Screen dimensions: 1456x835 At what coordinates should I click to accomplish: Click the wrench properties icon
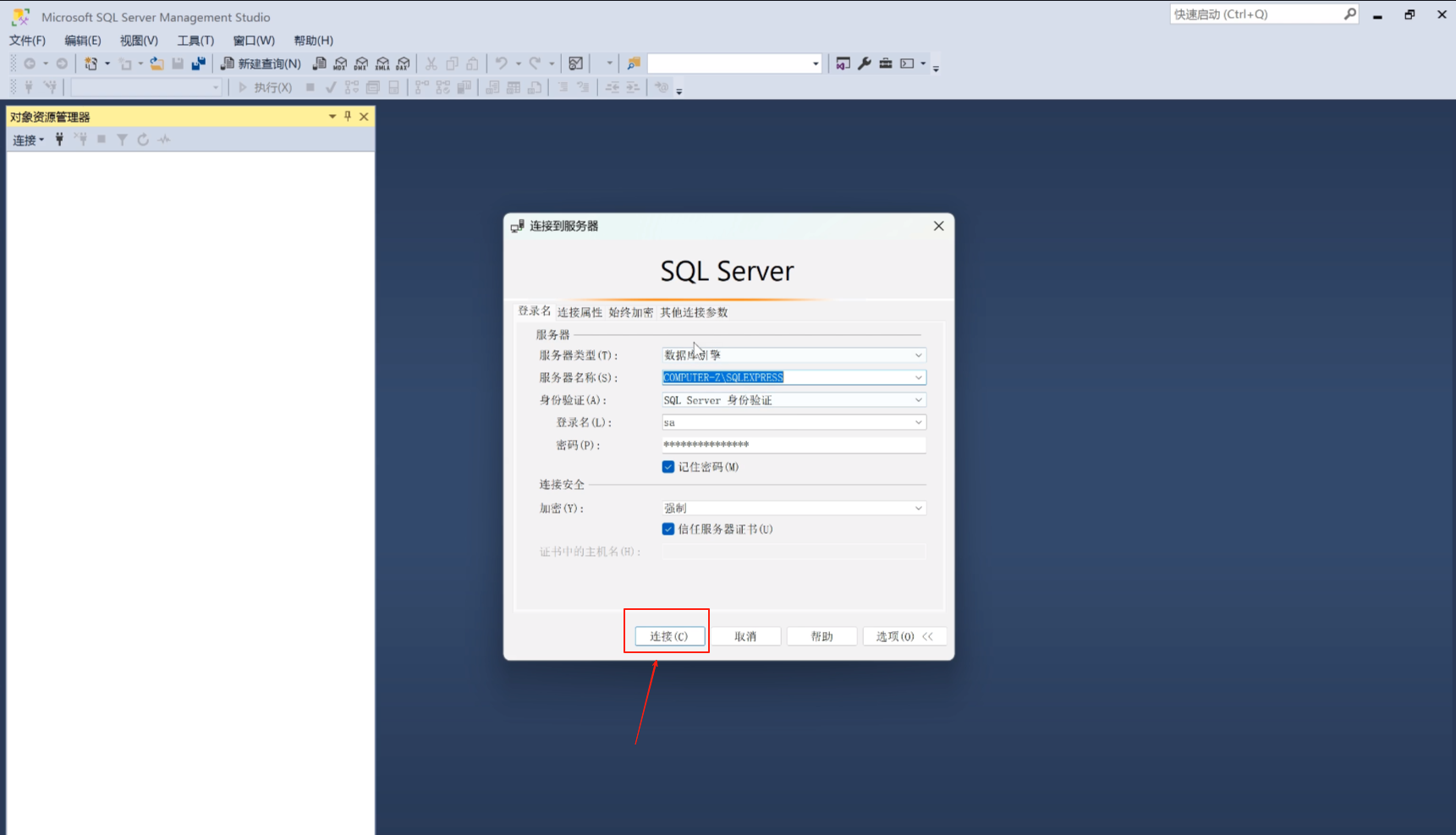point(865,63)
